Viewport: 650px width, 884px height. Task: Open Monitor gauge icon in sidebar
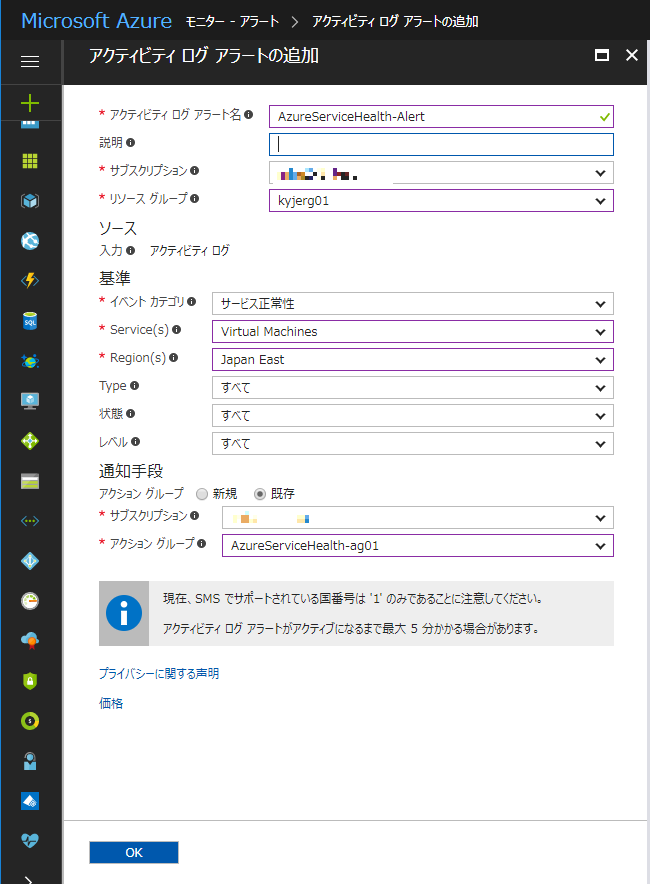(30, 601)
